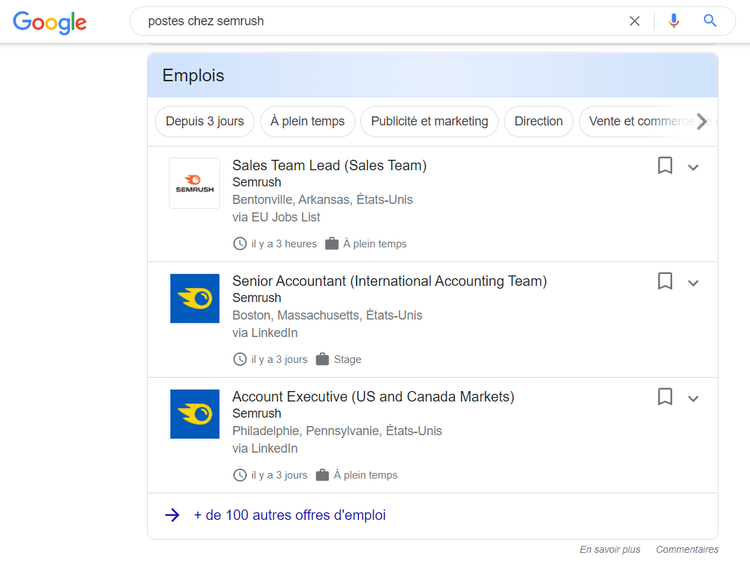Open the Semrush logo for Sales Team Lead
The image size is (750, 569).
click(x=195, y=184)
